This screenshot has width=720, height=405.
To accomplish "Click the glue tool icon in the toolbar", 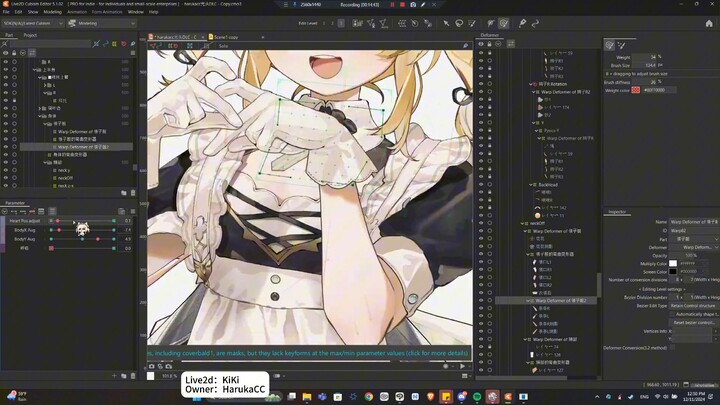I will [x=428, y=23].
